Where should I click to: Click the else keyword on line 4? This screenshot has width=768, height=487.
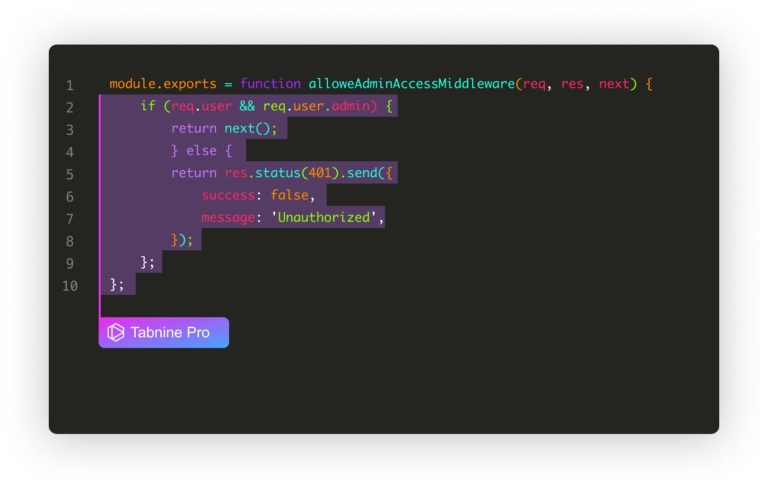tap(201, 150)
